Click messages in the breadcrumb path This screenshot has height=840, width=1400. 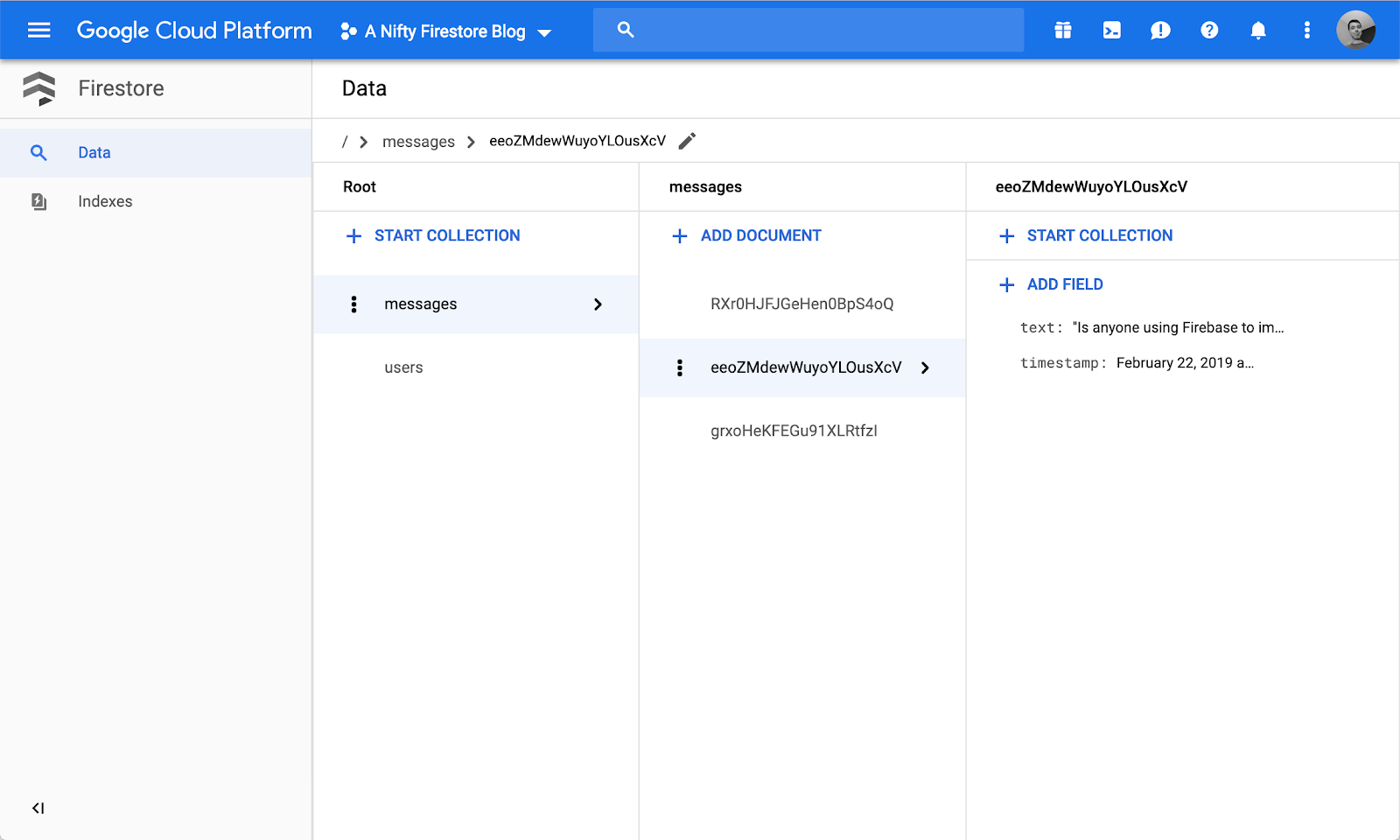point(418,142)
